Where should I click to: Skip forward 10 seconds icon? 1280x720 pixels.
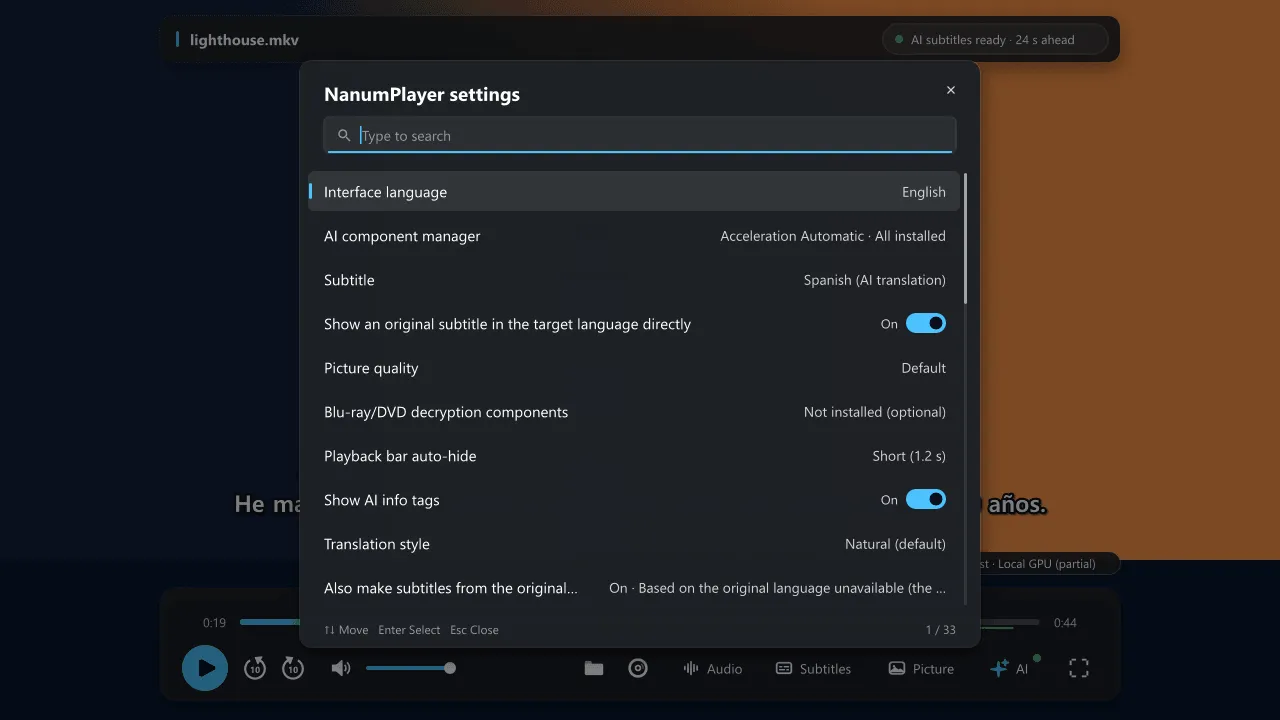[x=292, y=668]
